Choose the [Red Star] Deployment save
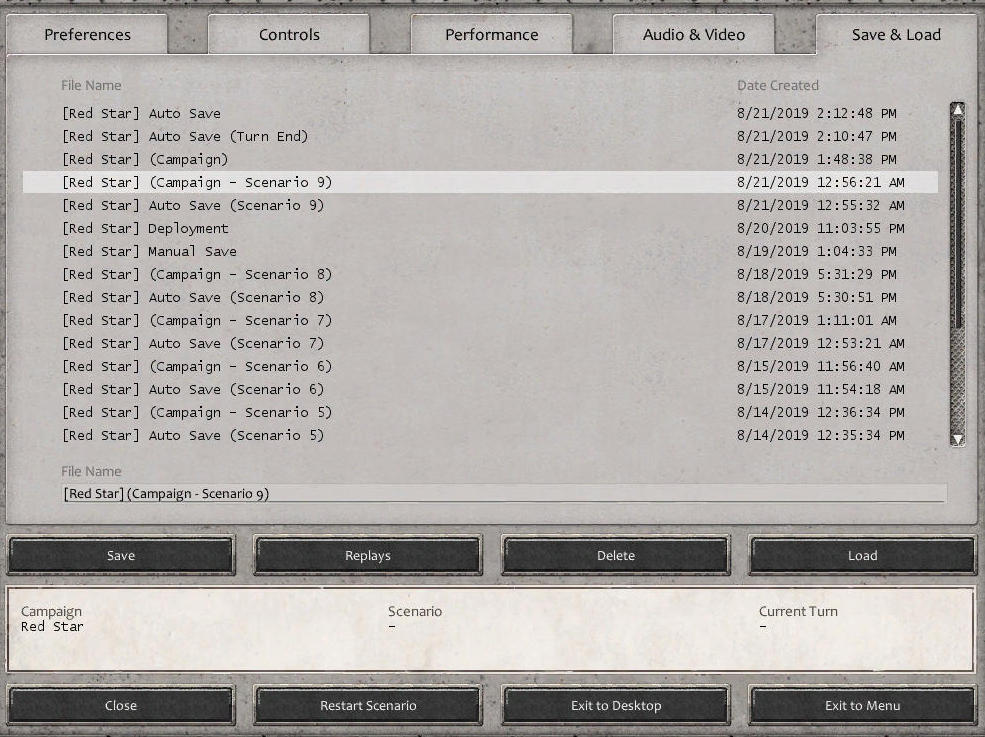Screen dimensions: 985x737 [145, 229]
